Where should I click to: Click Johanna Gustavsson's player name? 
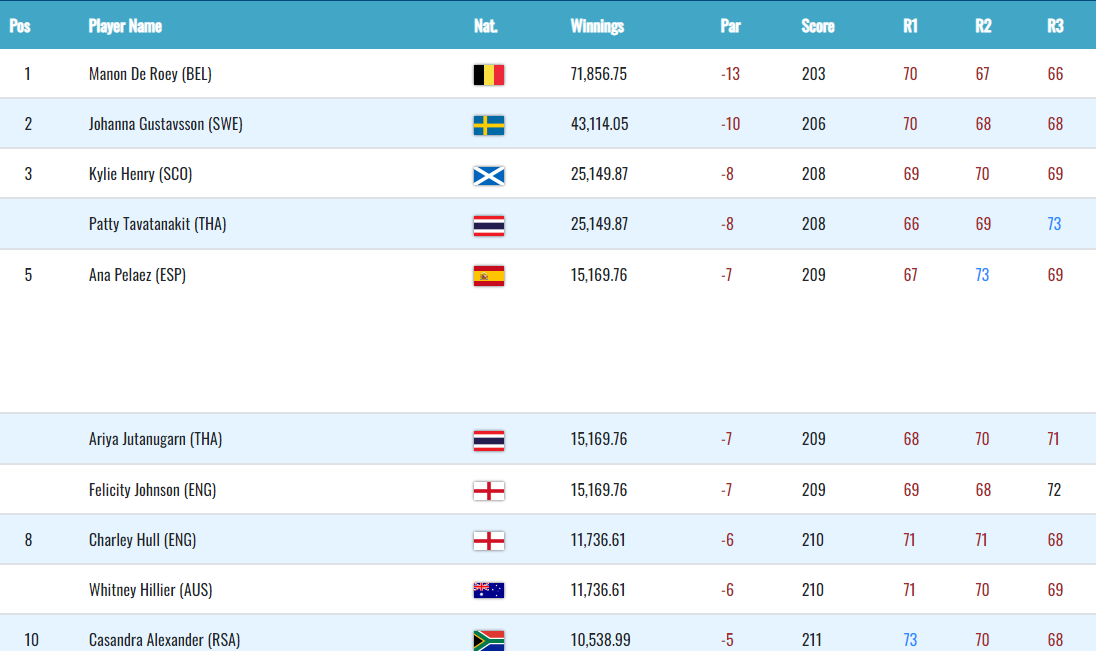(165, 124)
